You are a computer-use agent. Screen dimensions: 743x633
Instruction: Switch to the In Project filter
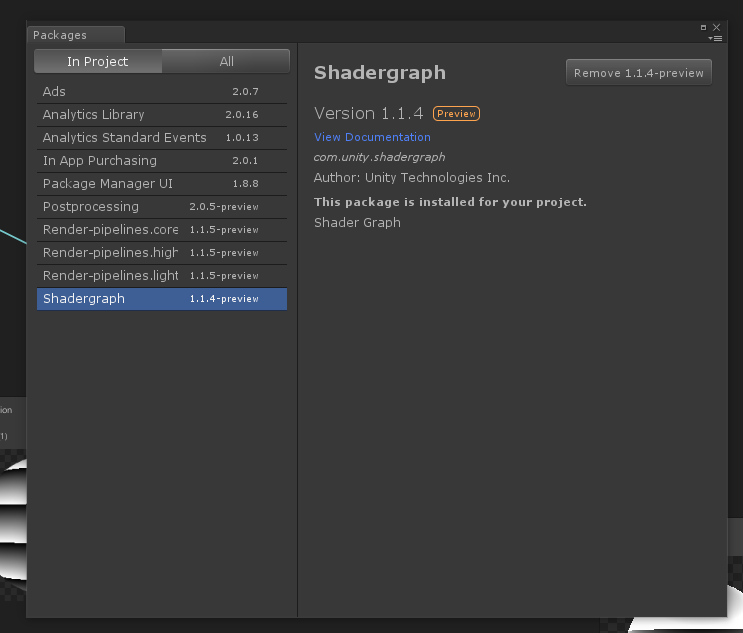click(x=98, y=61)
